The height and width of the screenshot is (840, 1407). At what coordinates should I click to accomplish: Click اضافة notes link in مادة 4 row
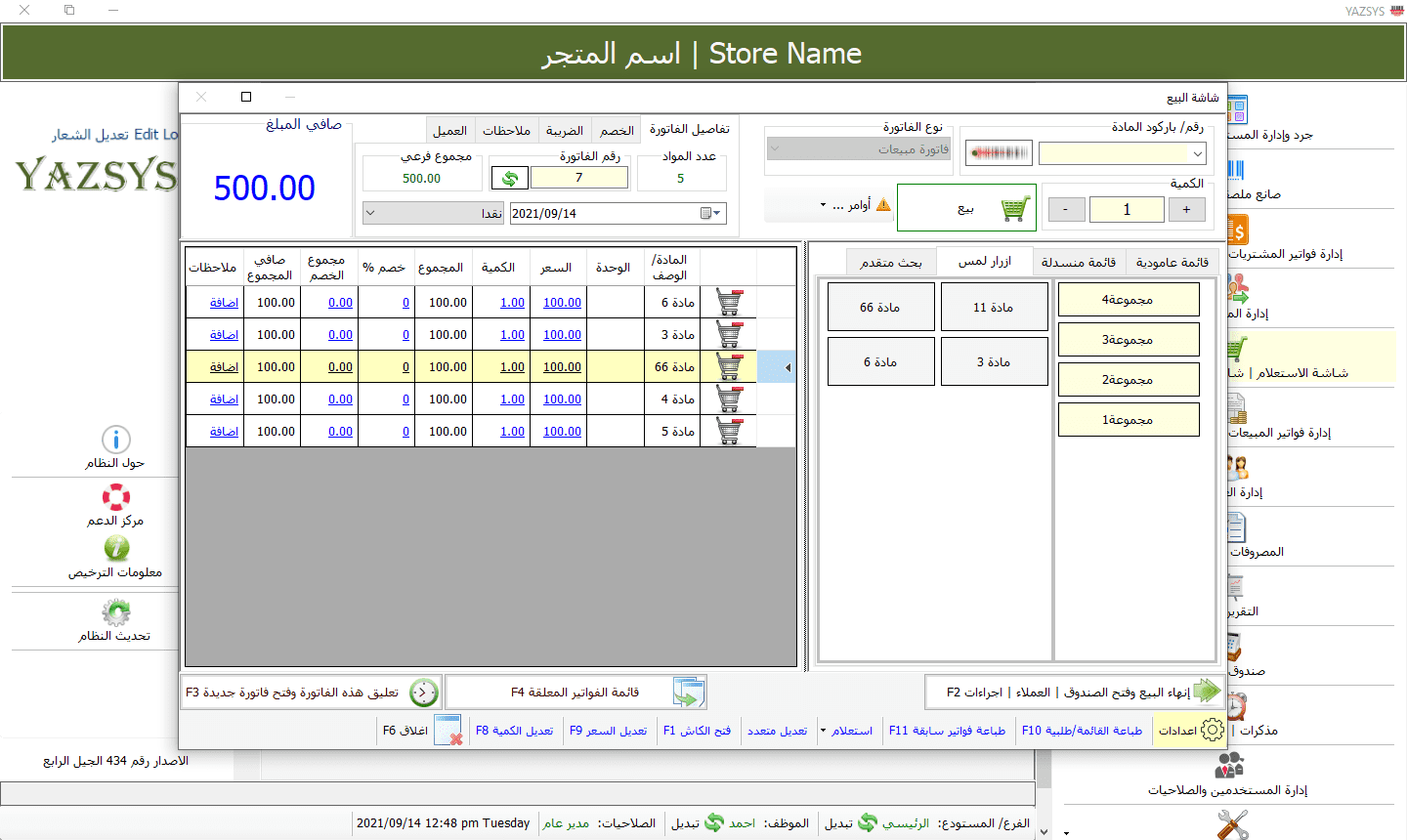pos(224,399)
